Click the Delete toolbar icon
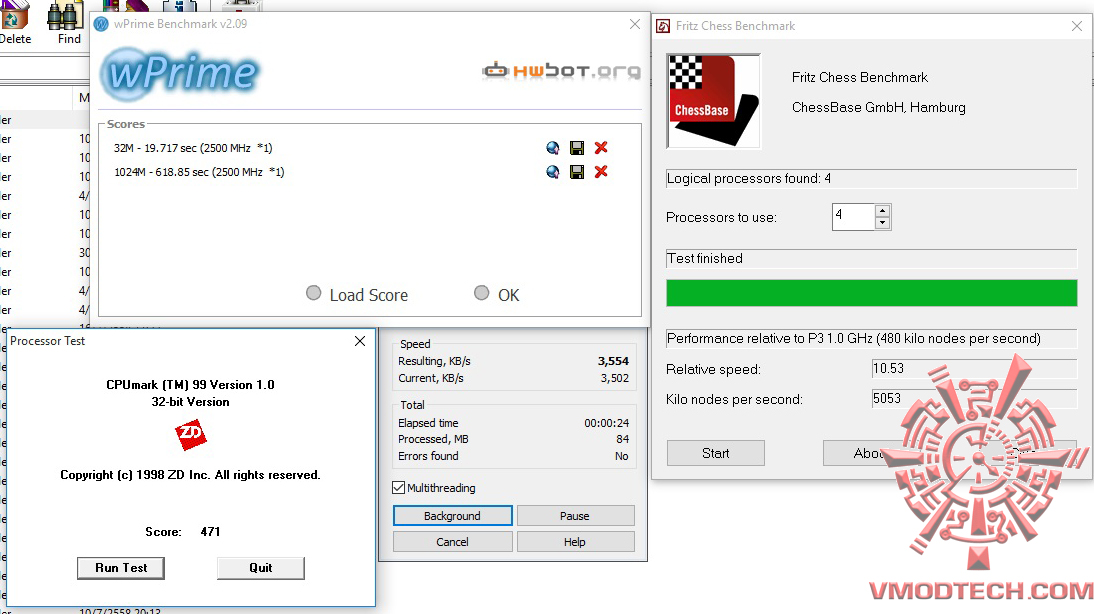This screenshot has width=1094, height=614. click(x=14, y=15)
